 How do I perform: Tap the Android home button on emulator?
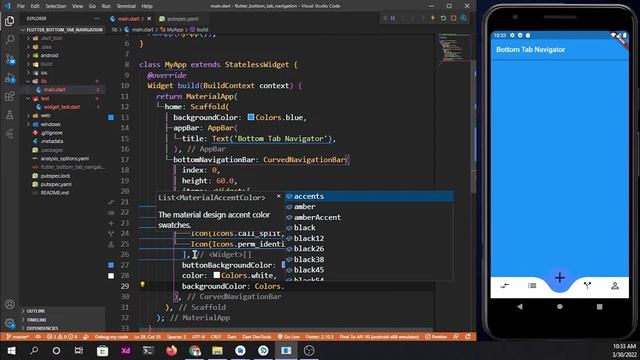pos(560,307)
